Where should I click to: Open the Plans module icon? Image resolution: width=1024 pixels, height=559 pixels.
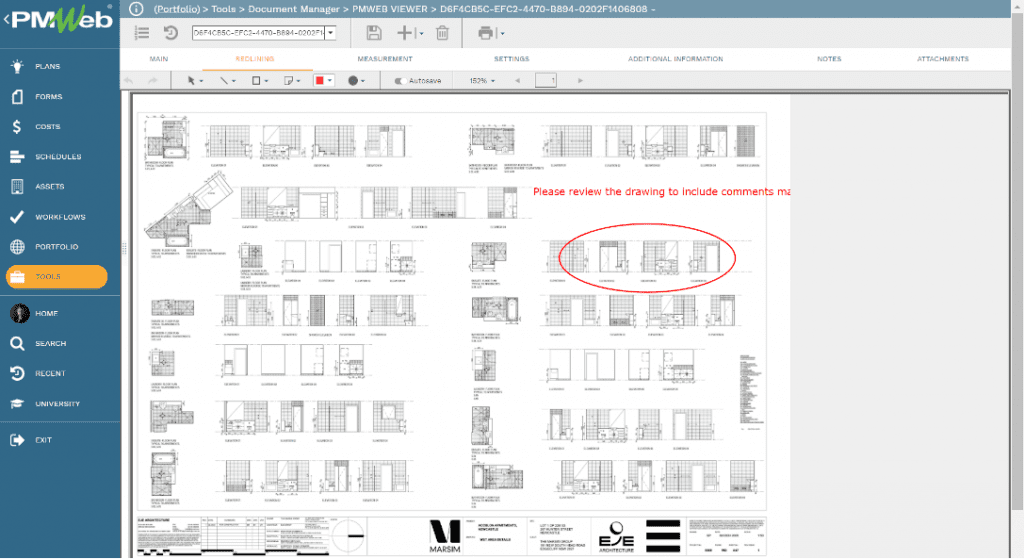(18, 66)
